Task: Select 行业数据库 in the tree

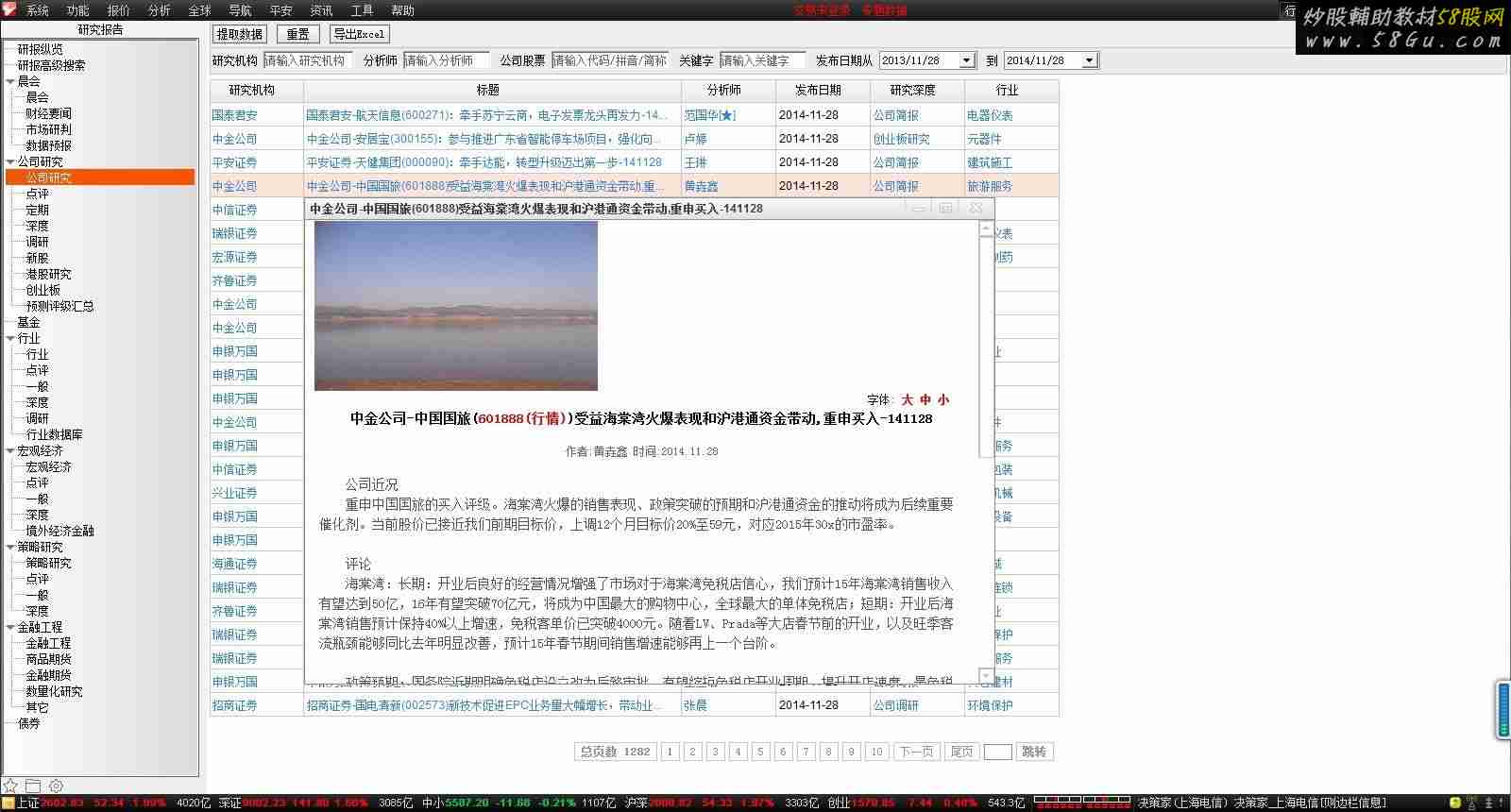Action: point(54,434)
